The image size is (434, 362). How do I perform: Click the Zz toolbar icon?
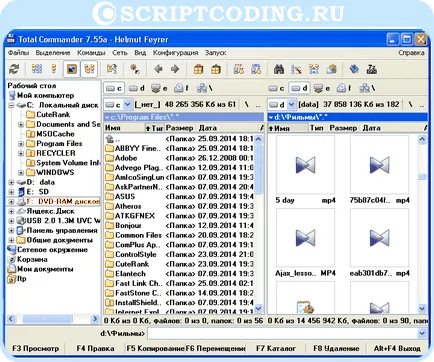tap(371, 69)
